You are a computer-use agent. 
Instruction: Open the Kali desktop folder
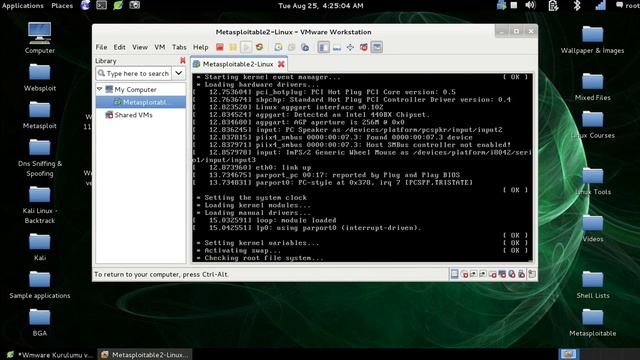coord(40,247)
